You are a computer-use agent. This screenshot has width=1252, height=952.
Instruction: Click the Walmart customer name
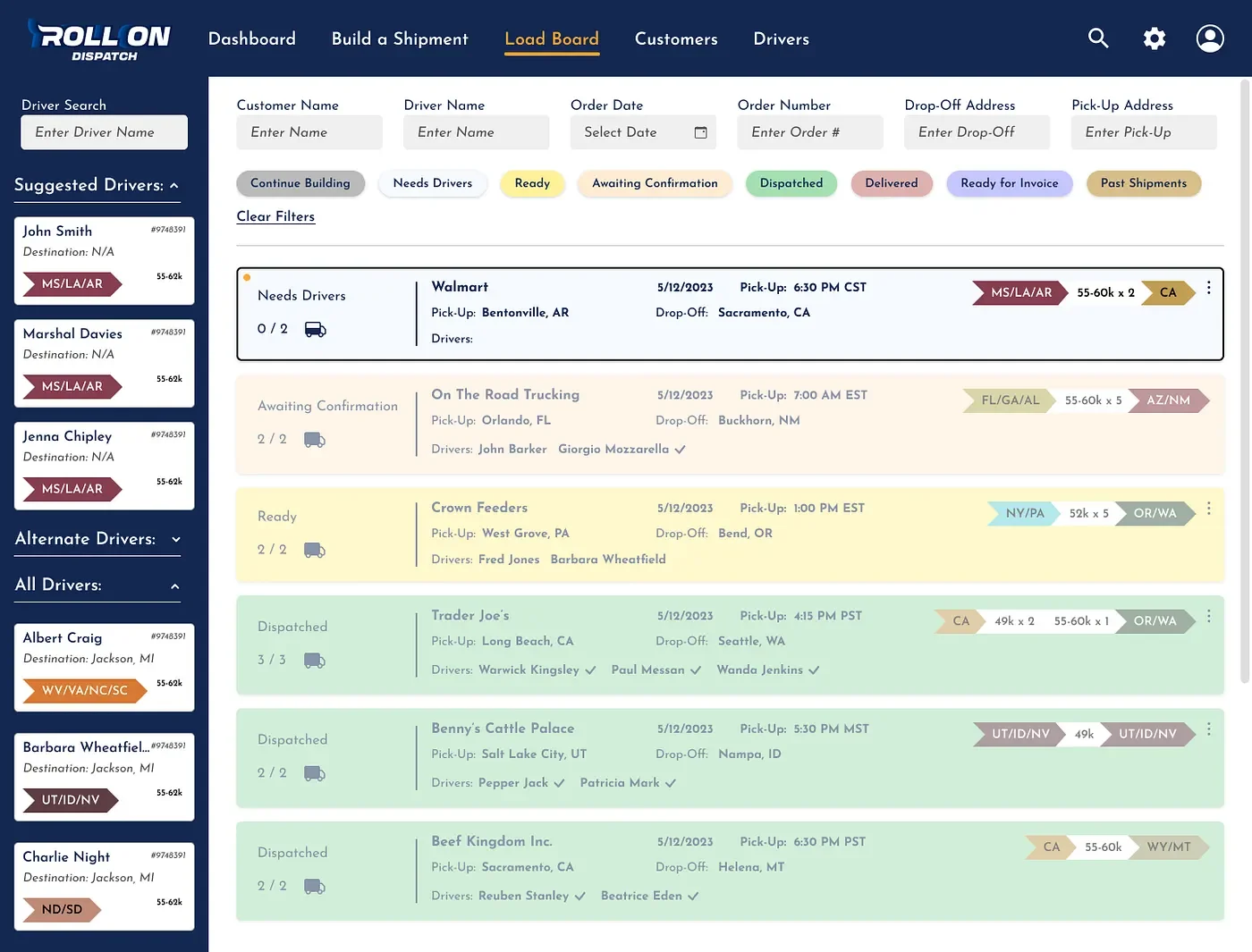460,287
